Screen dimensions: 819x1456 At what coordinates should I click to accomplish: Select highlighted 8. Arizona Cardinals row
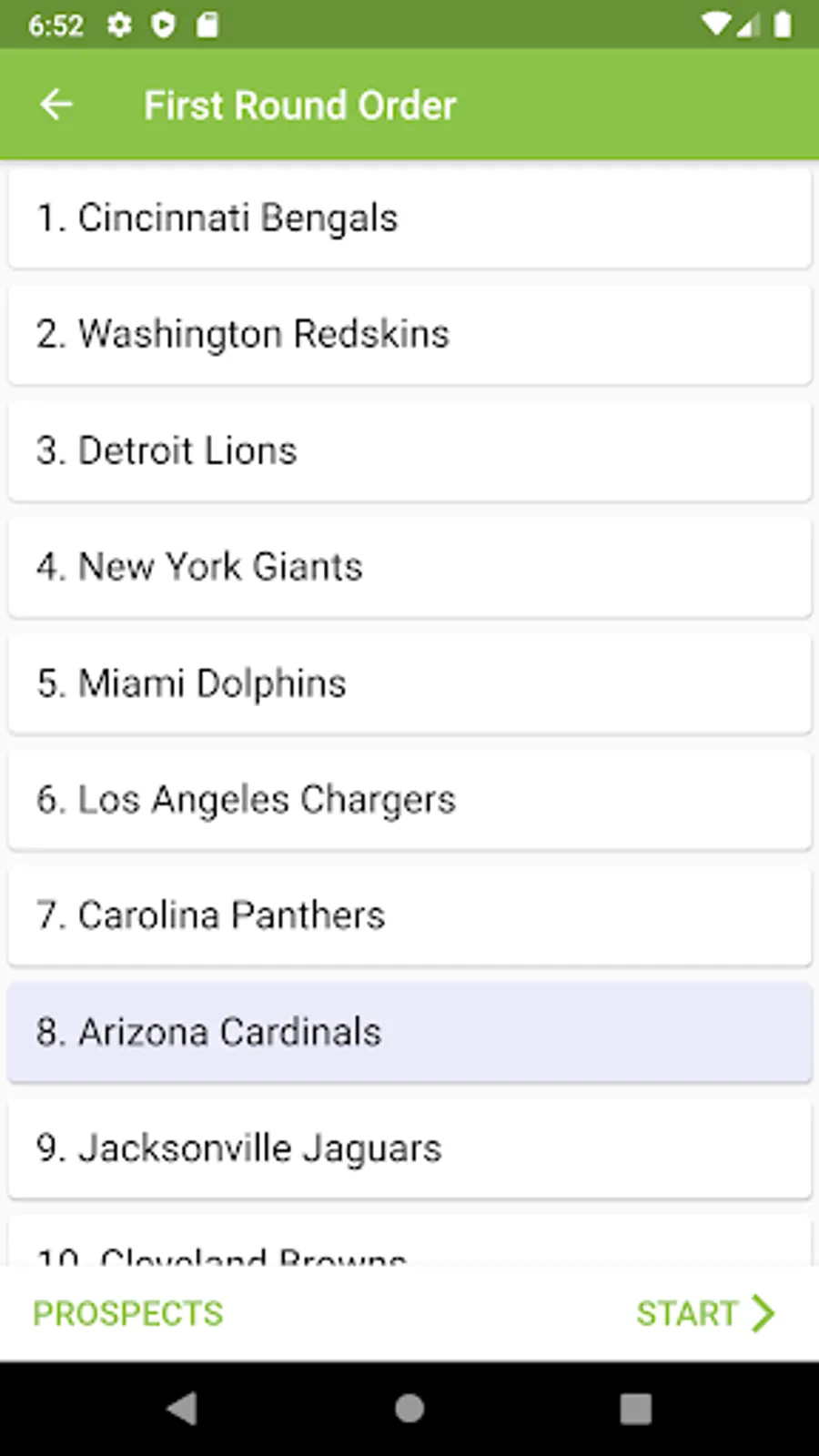pos(409,1032)
